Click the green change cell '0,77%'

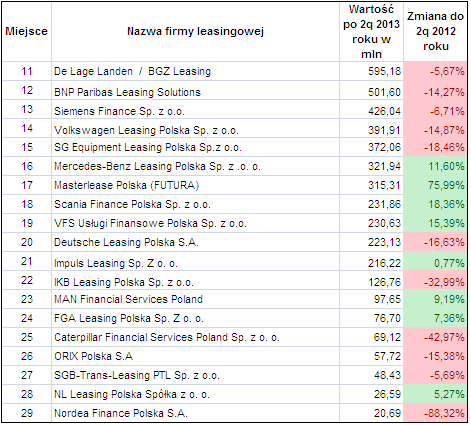click(x=435, y=261)
